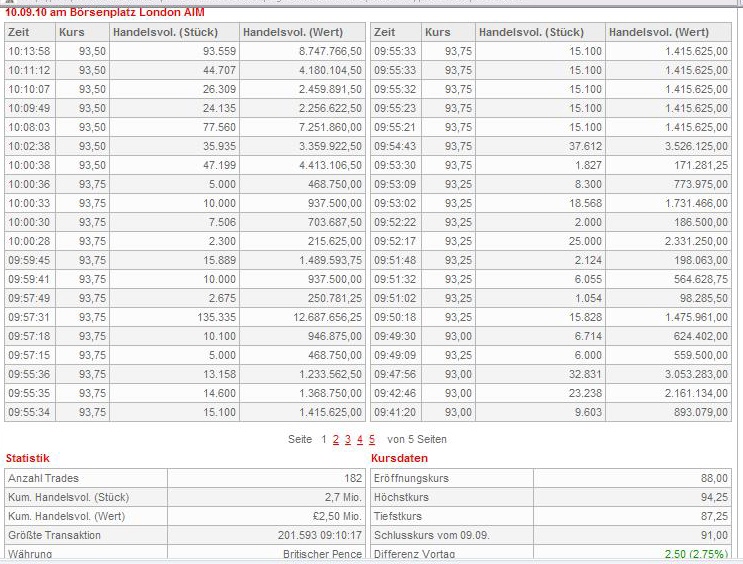Click the Börsenplatz London AIM heading
The image size is (743, 564).
[x=105, y=12]
